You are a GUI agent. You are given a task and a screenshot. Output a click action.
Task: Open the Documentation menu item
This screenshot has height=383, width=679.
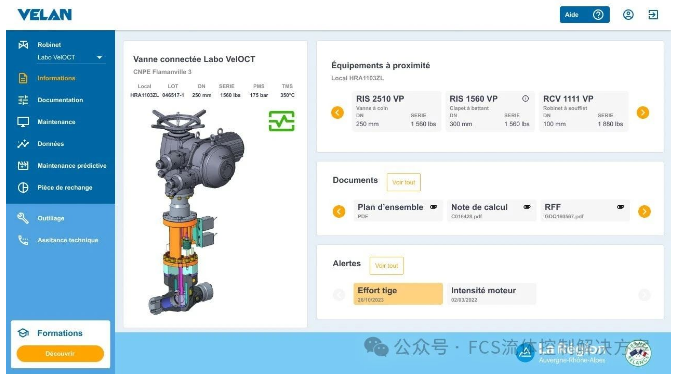pyautogui.click(x=60, y=100)
